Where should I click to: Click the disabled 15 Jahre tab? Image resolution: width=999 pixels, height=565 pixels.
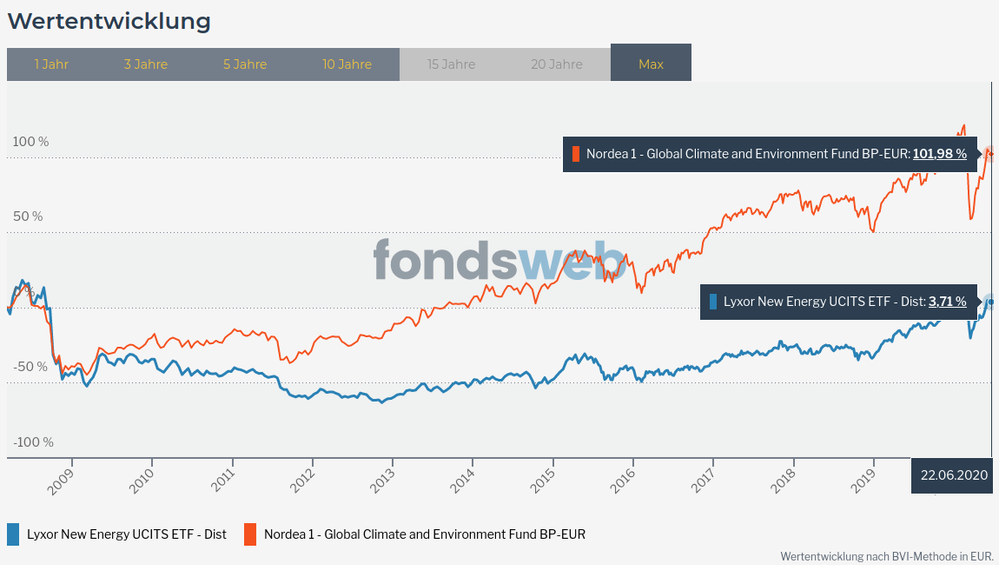point(451,64)
